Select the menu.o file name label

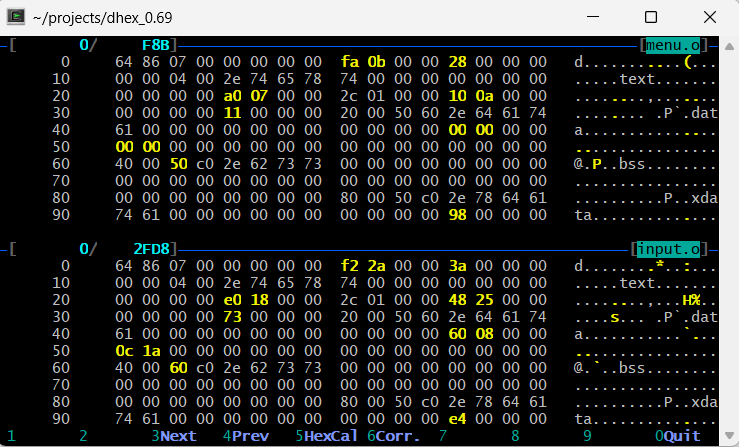point(673,45)
